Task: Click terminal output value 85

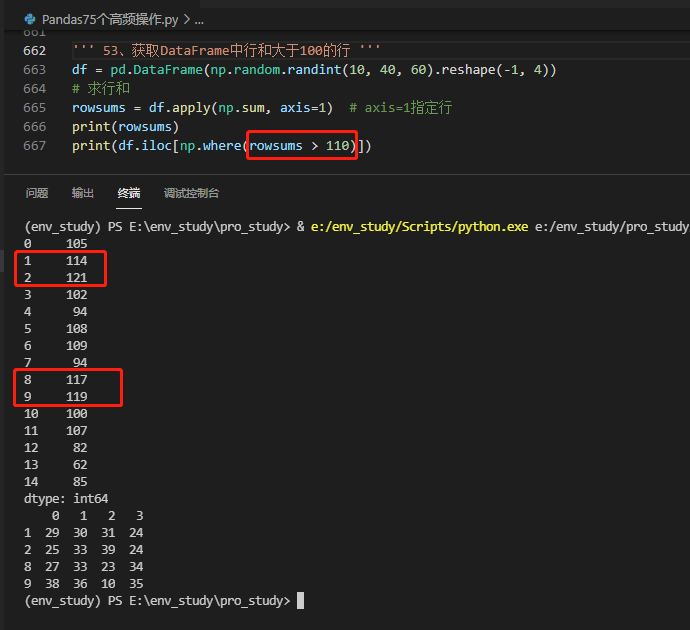Action: click(80, 482)
